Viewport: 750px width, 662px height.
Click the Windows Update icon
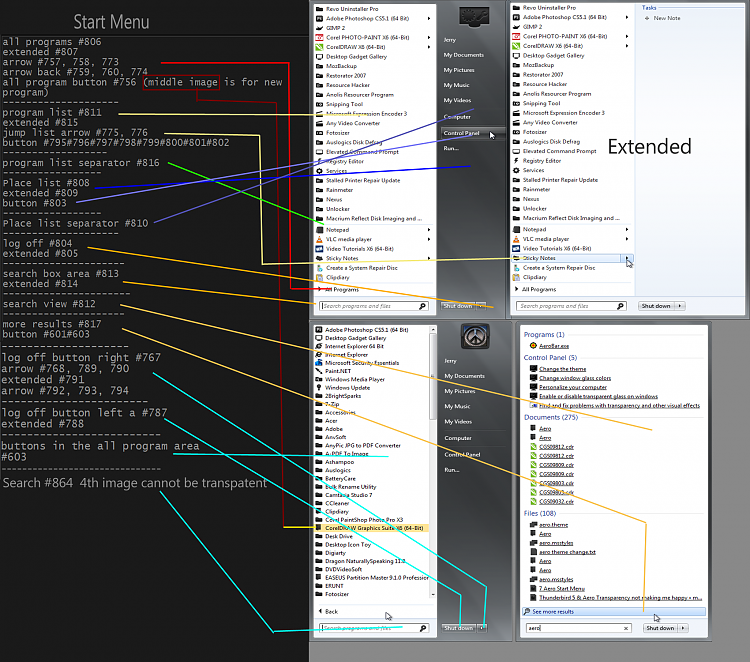[x=319, y=387]
